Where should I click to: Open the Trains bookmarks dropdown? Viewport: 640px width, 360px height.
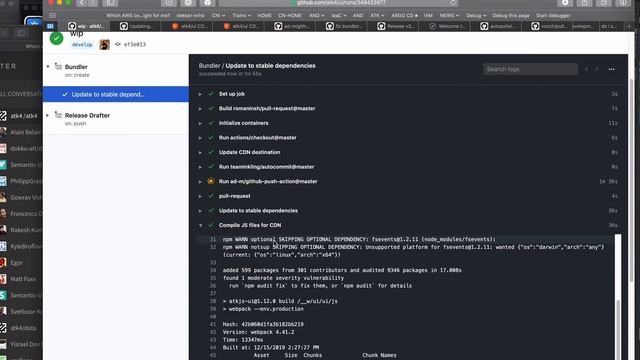[x=241, y=16]
